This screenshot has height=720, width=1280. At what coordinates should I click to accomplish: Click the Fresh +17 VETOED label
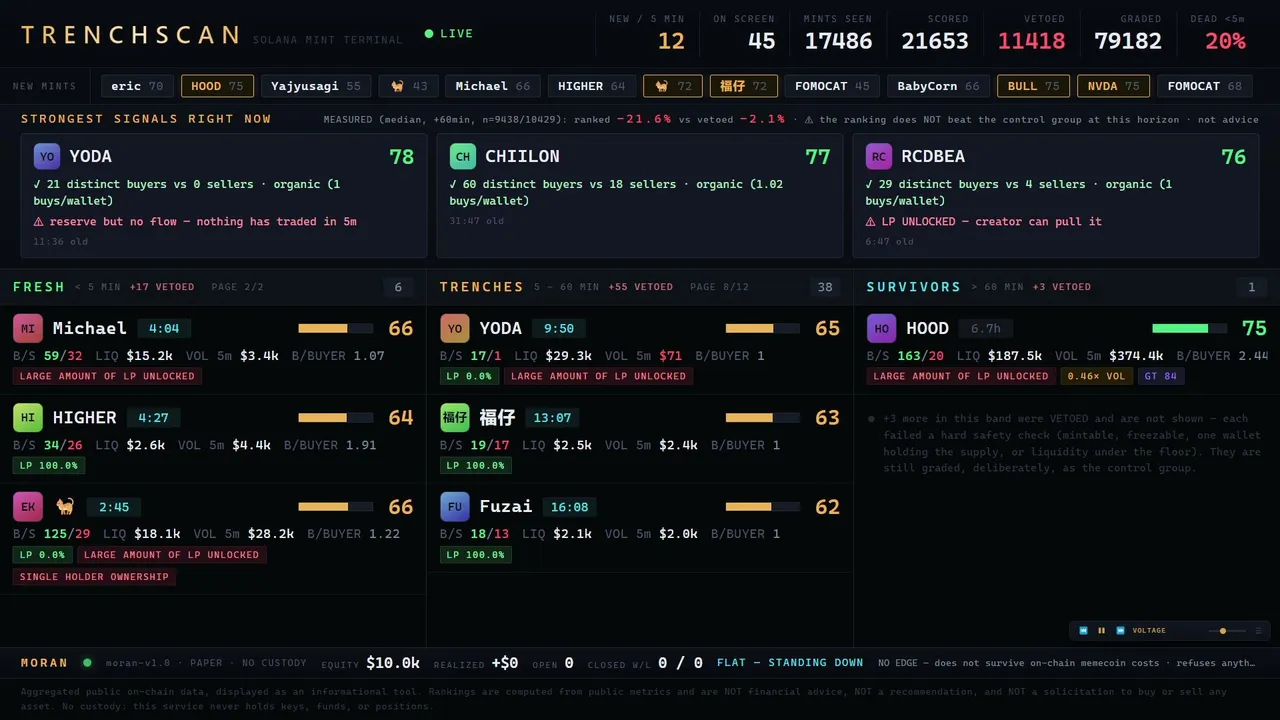[162, 287]
